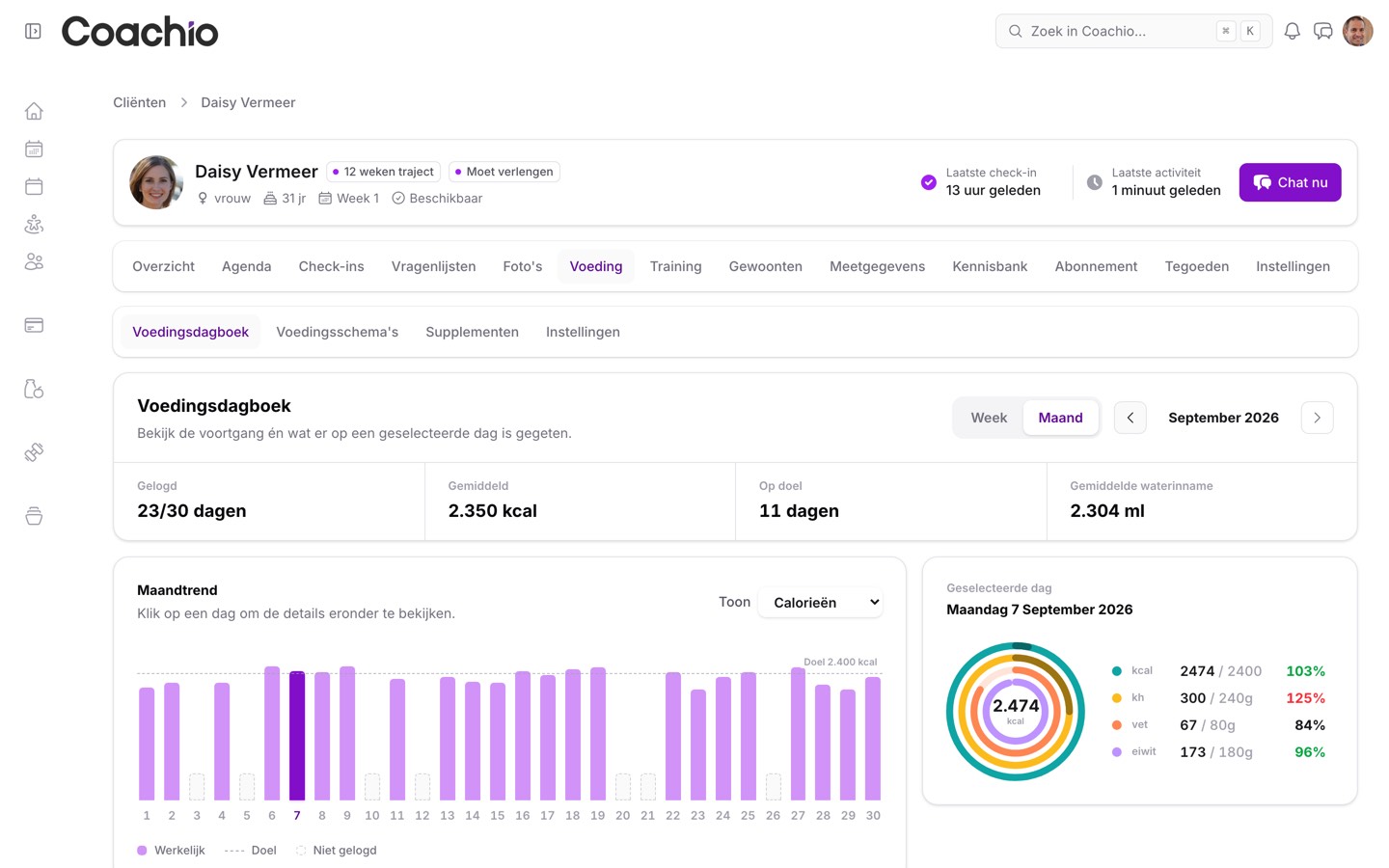Focus the 'Zoek in Coachio...' search field

(1133, 31)
